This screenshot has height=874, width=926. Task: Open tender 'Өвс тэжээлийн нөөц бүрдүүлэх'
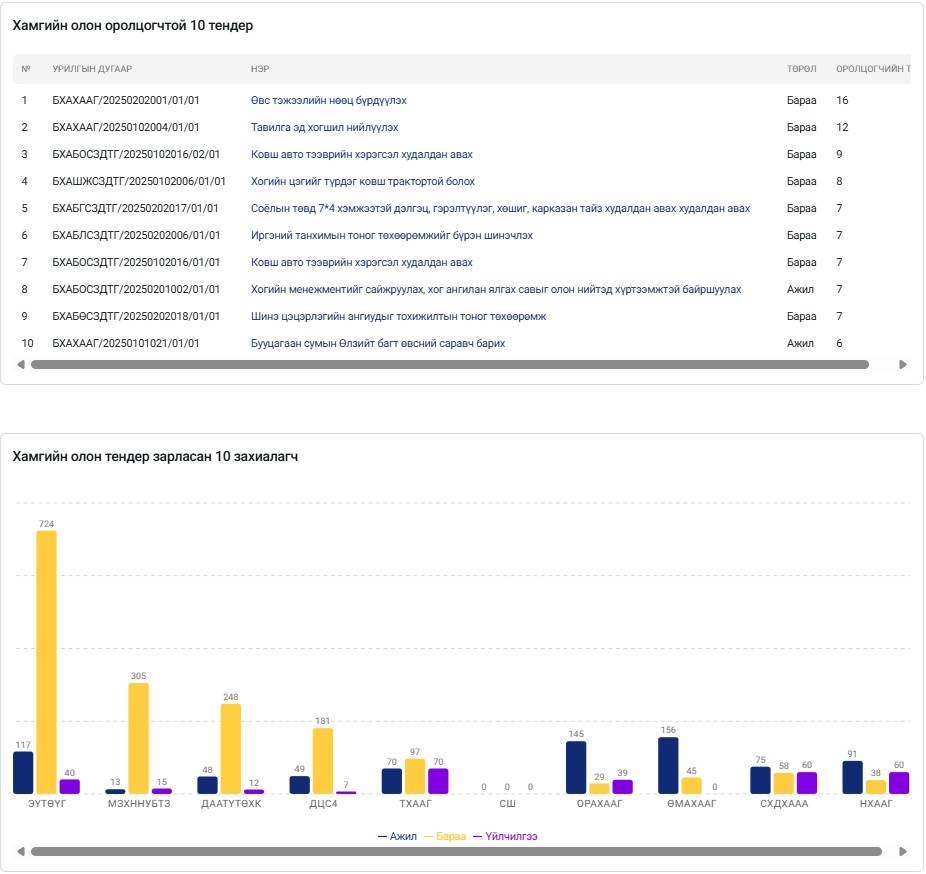pyautogui.click(x=328, y=101)
